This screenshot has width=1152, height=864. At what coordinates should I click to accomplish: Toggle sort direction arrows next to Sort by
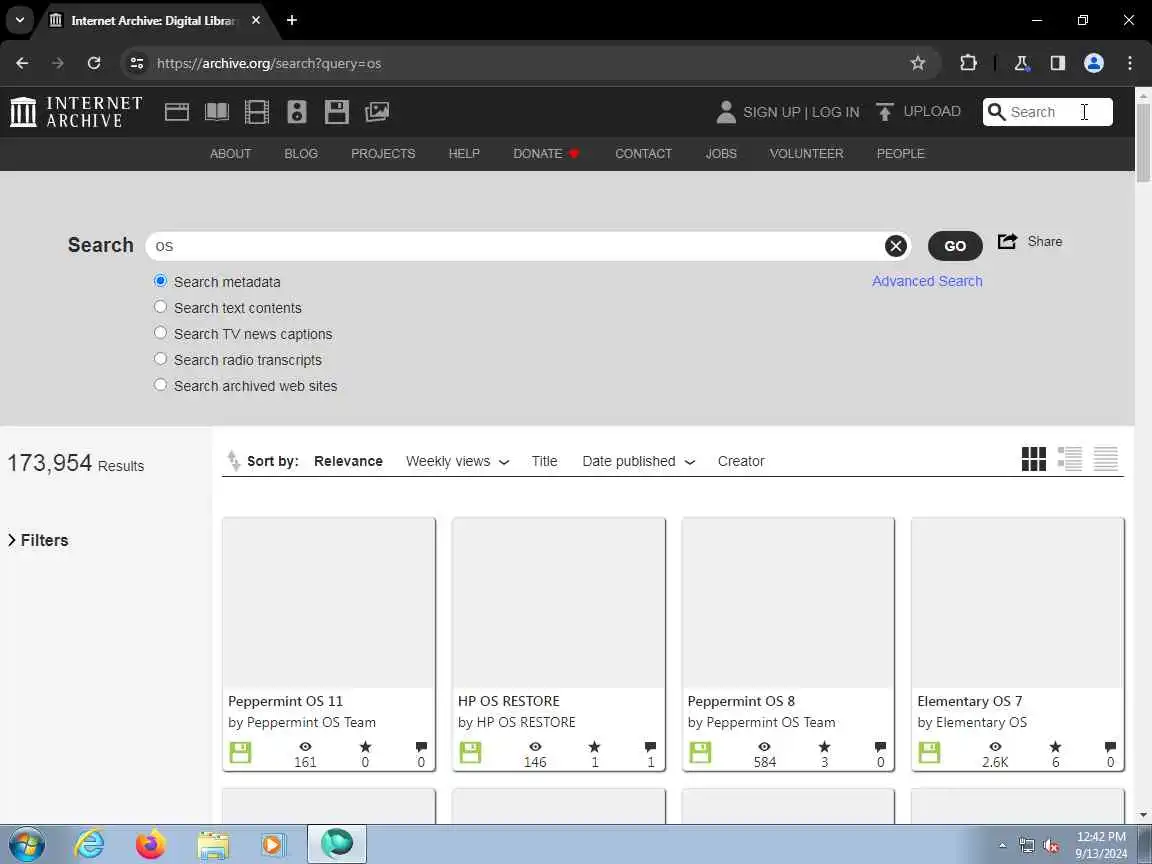pyautogui.click(x=234, y=460)
